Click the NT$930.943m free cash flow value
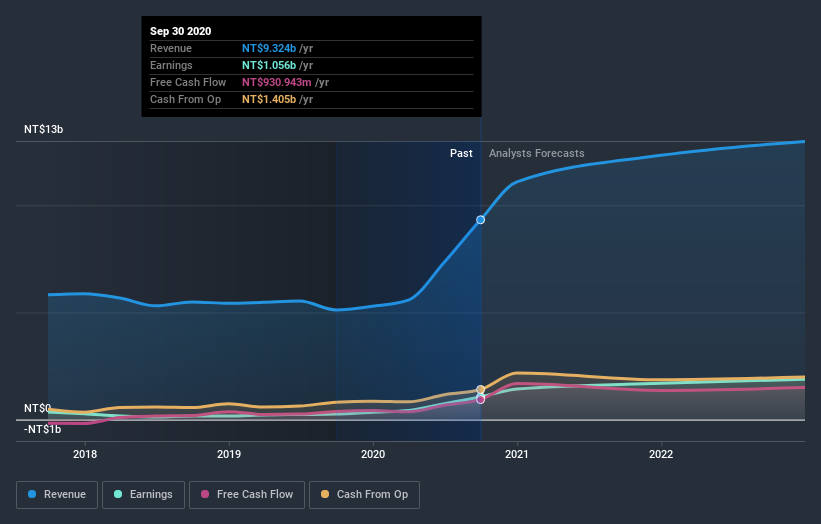821x524 pixels. click(276, 82)
